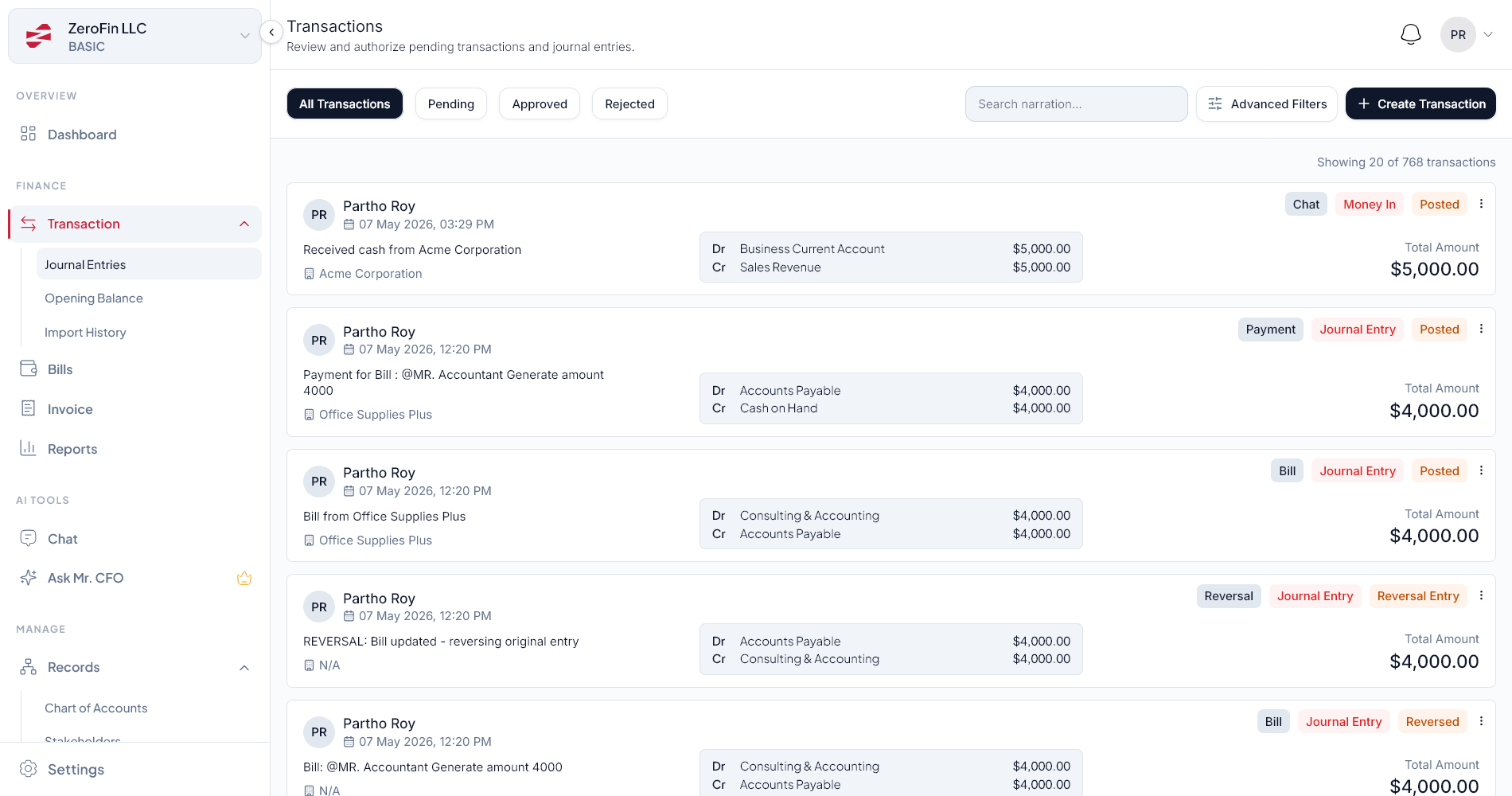The image size is (1512, 796).
Task: Click 'Received cash from Acme Corporation' narration
Action: (412, 249)
